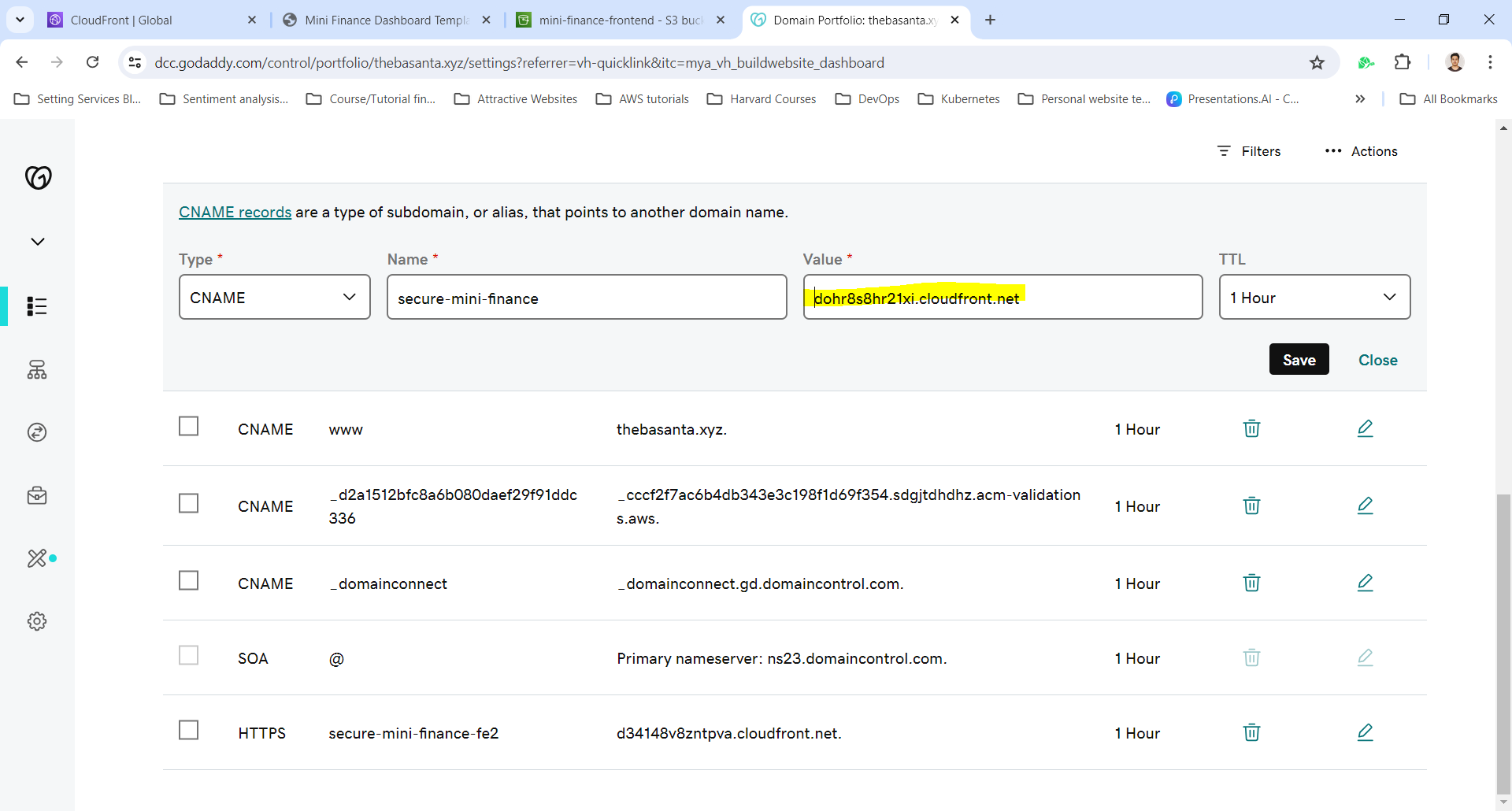Delete the www CNAME record
The width and height of the screenshot is (1512, 811).
click(1251, 428)
